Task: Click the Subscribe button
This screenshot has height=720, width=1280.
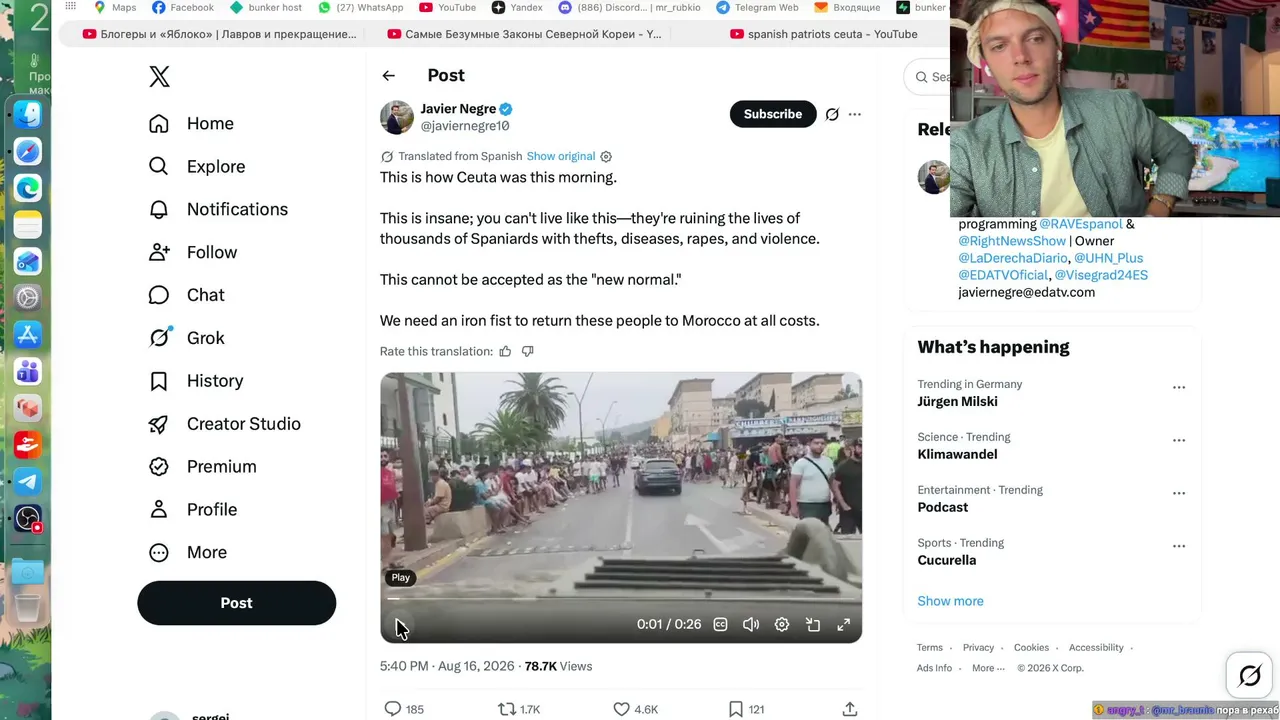Action: click(773, 114)
